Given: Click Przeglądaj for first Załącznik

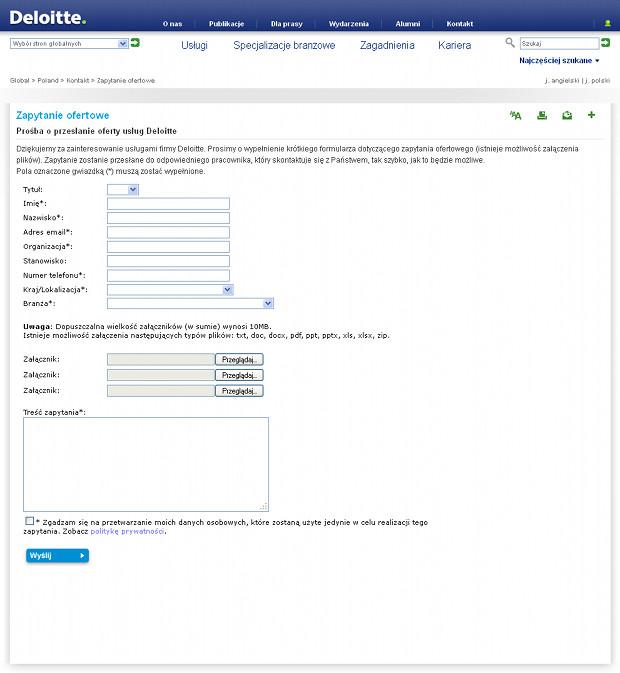Looking at the screenshot, I should click(239, 360).
